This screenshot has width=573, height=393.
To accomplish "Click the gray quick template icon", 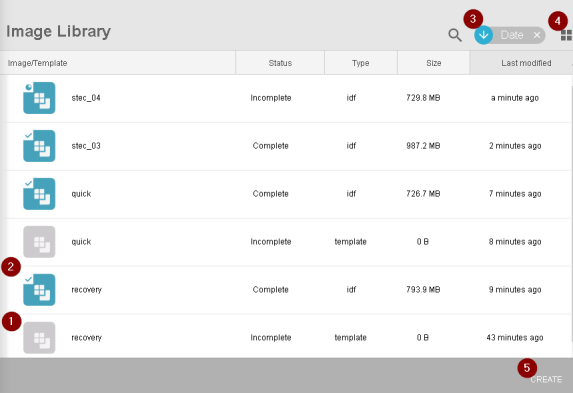I will pos(39,242).
